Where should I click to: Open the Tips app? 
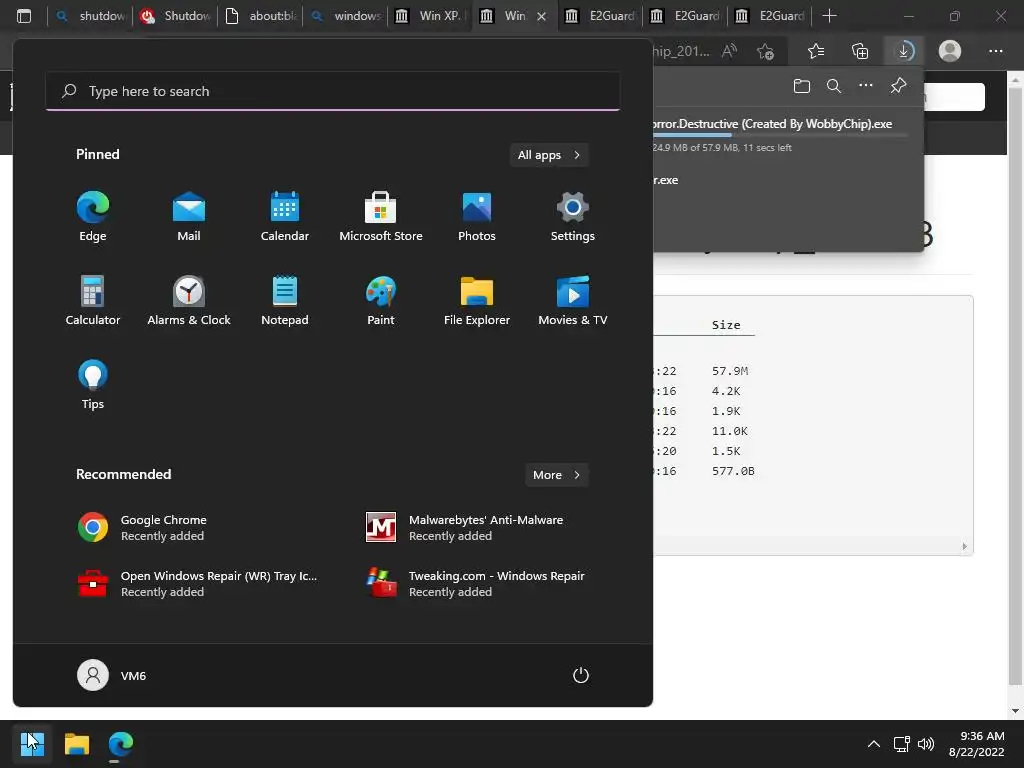(x=93, y=385)
